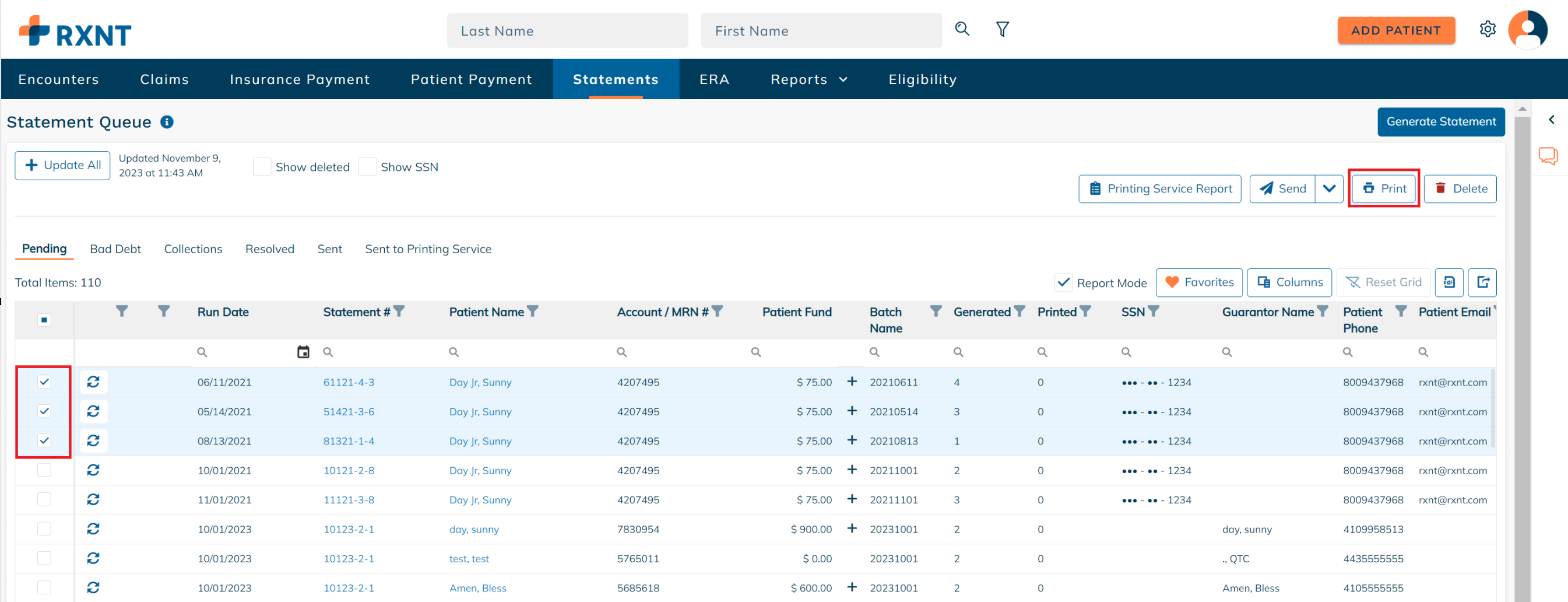1568x602 pixels.
Task: Refresh statement 51421-3-6 using its sync icon
Action: (x=93, y=411)
